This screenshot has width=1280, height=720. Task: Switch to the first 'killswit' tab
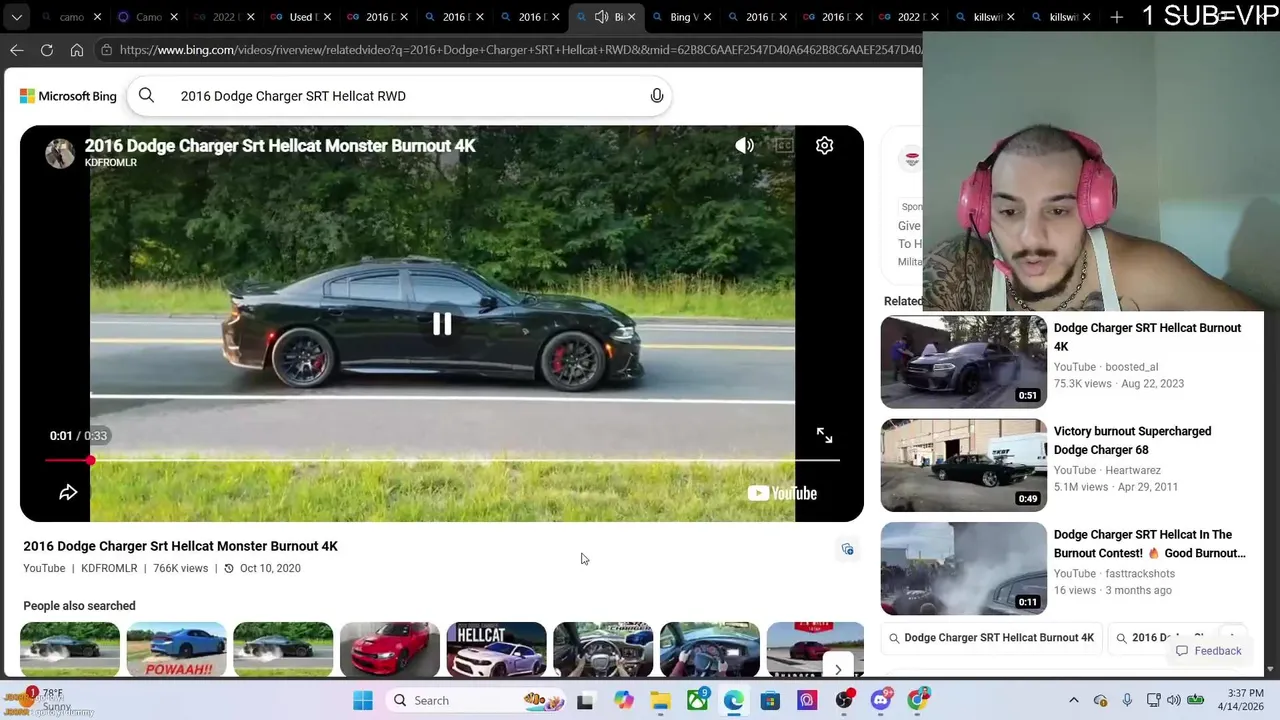pyautogui.click(x=986, y=17)
